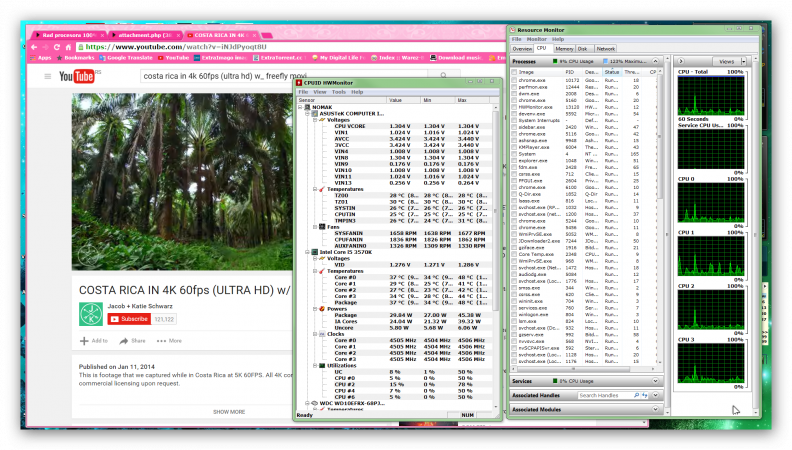
Task: Open the Apps bookmark shortcut
Action: [41, 58]
